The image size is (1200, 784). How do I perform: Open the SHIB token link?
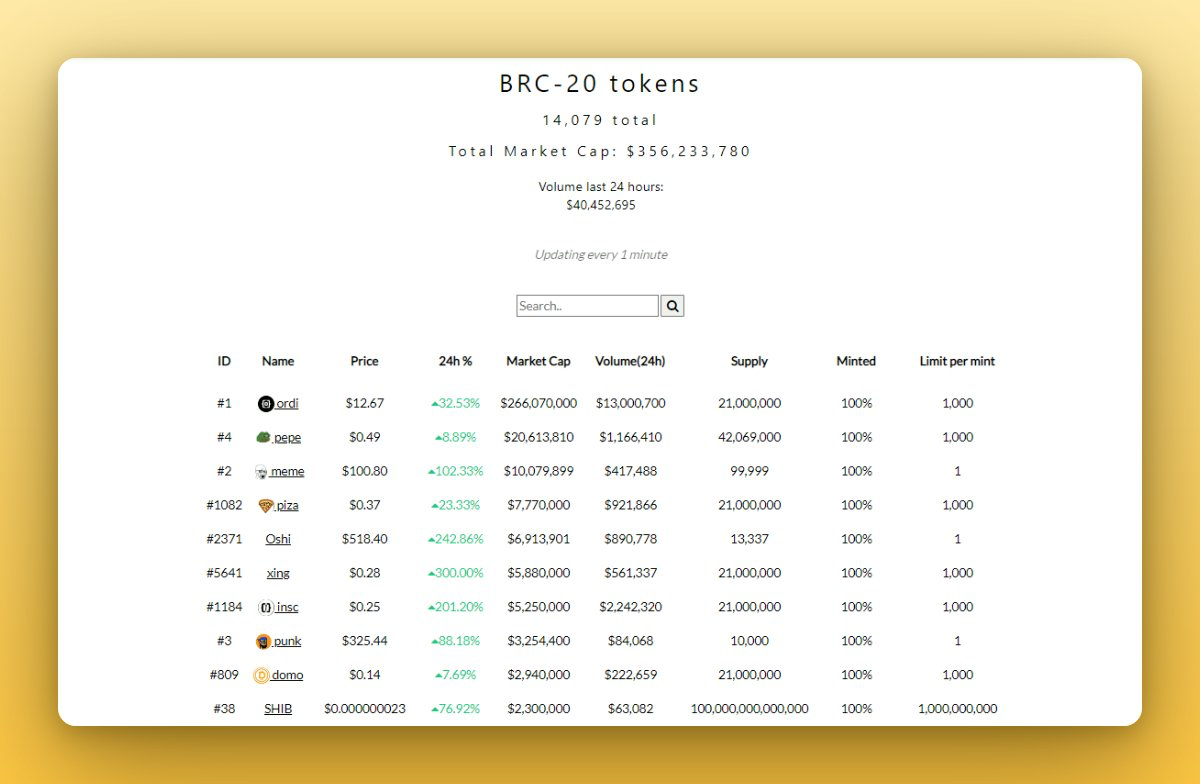click(277, 709)
